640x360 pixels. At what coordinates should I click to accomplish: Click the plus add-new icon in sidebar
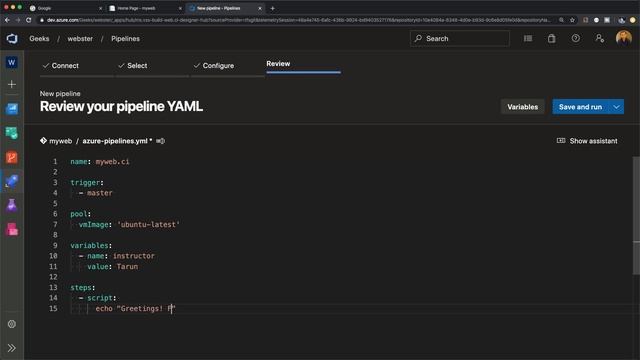[12, 84]
